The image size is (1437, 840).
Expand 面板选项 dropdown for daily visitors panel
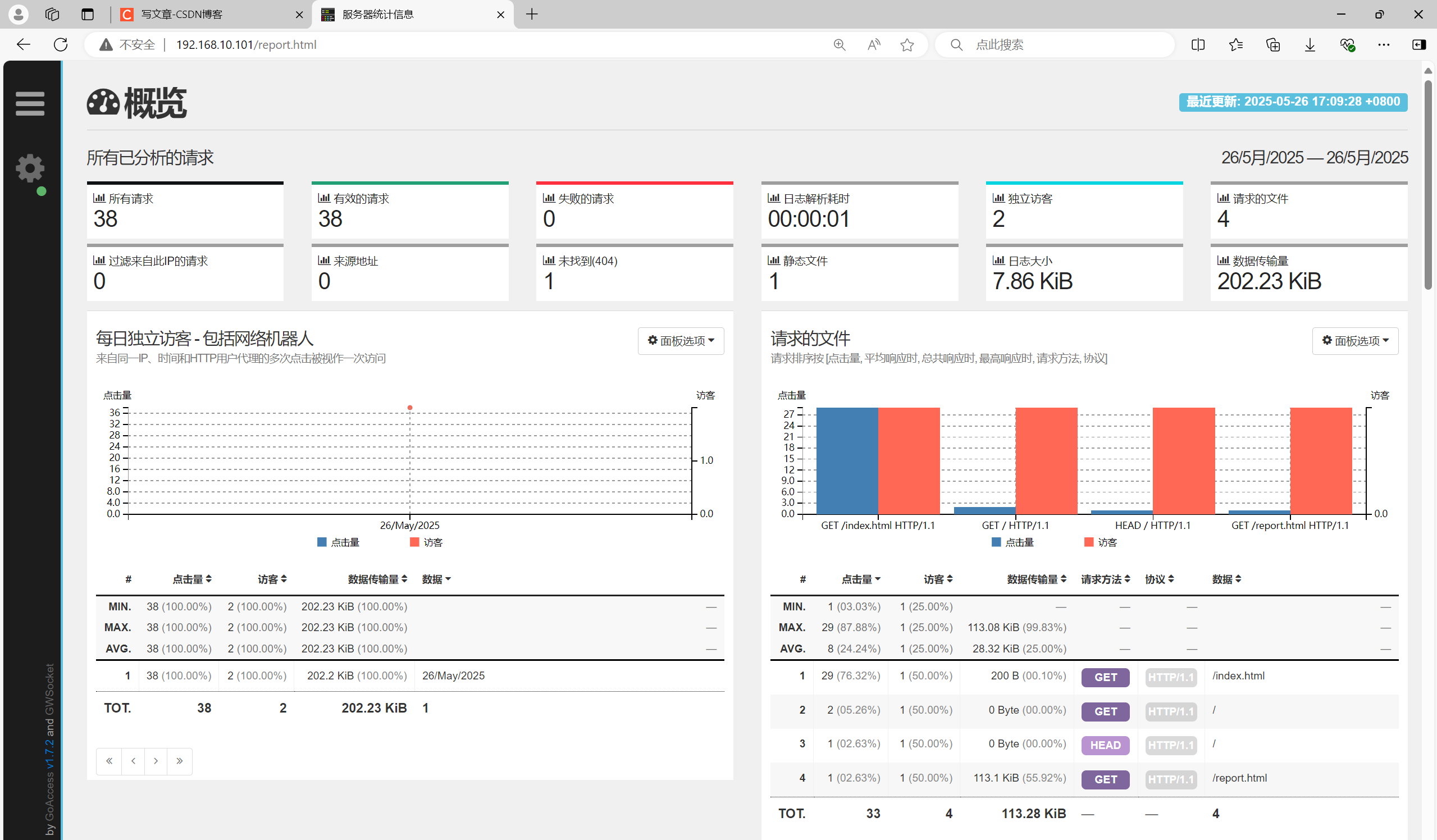[681, 341]
